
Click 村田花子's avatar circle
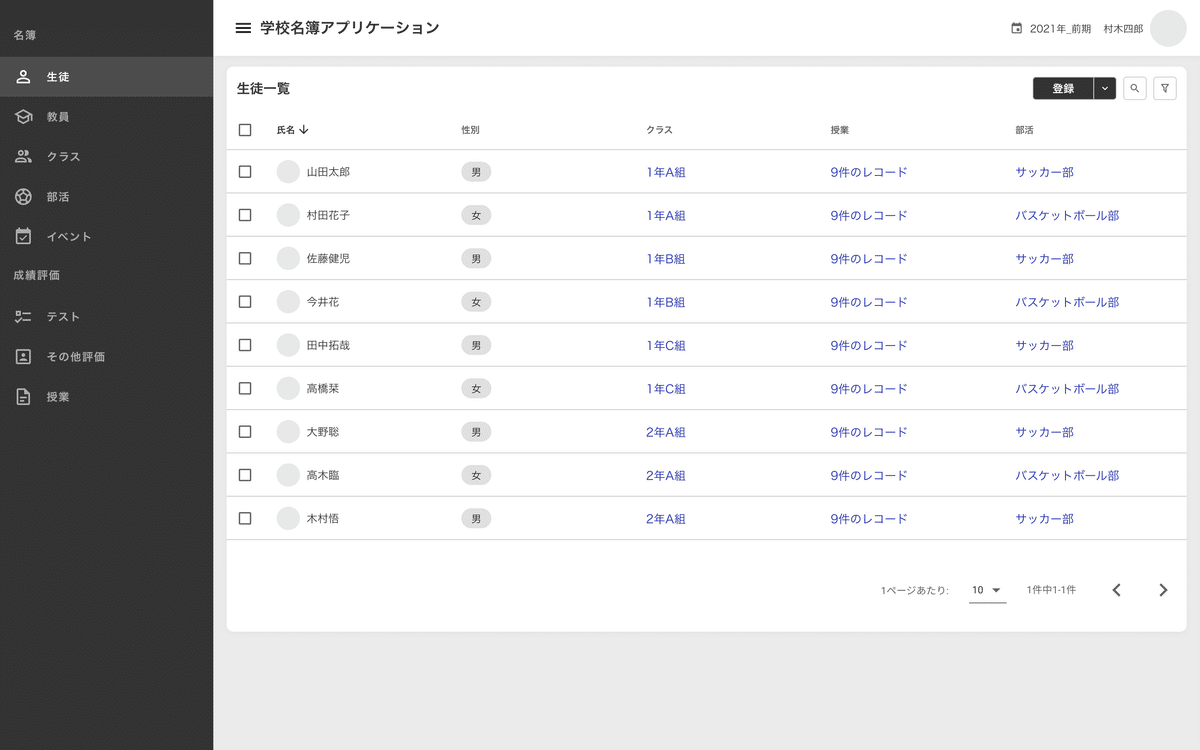coord(288,215)
